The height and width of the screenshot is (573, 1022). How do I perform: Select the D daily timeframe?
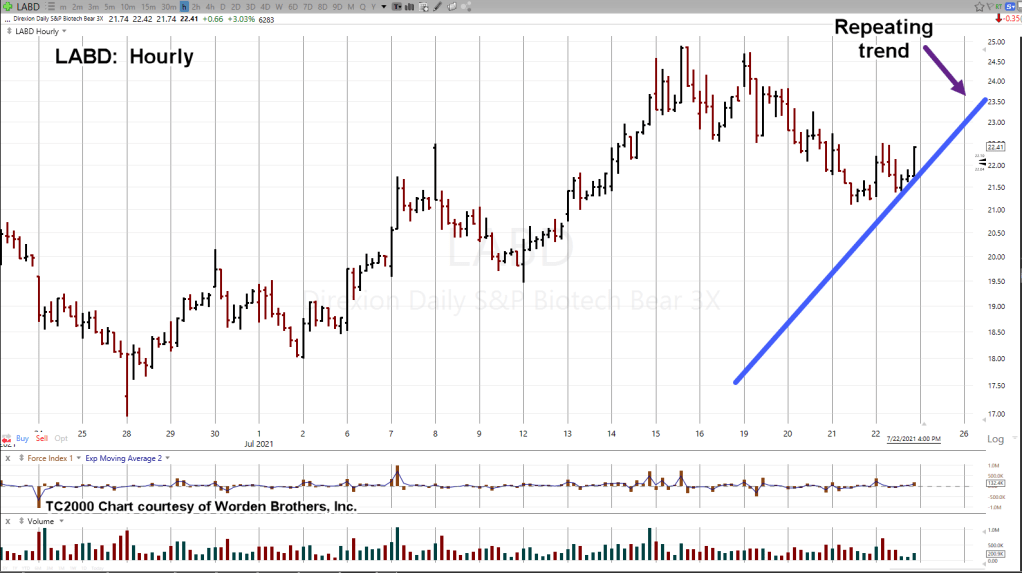[222, 7]
